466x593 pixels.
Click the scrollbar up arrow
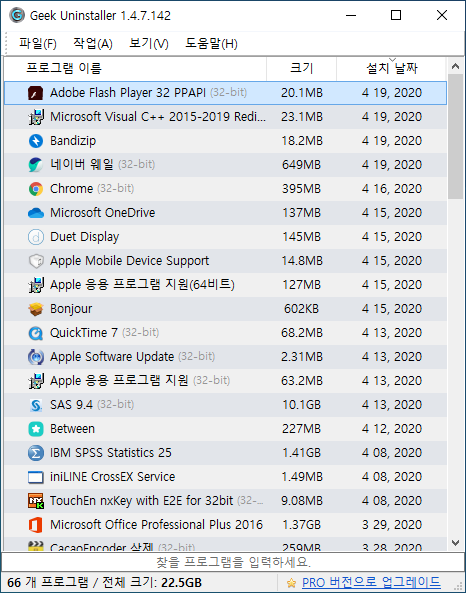[x=455, y=67]
